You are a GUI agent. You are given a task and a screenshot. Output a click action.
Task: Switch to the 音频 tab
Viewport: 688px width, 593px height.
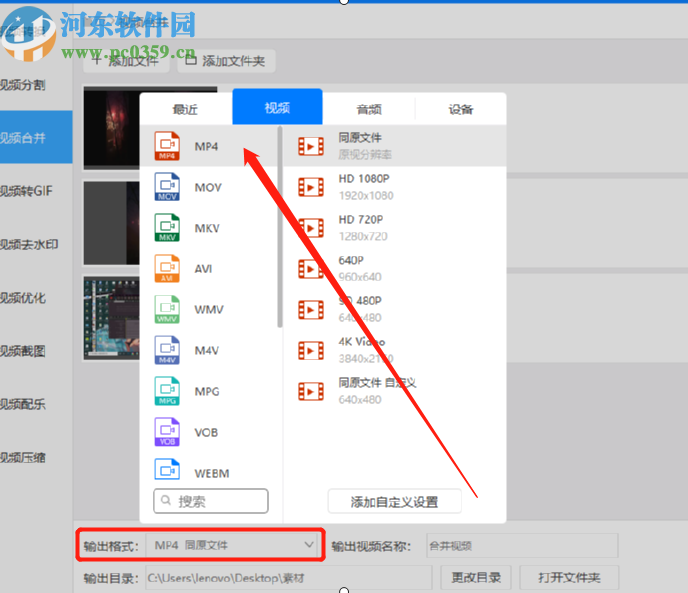click(x=369, y=109)
